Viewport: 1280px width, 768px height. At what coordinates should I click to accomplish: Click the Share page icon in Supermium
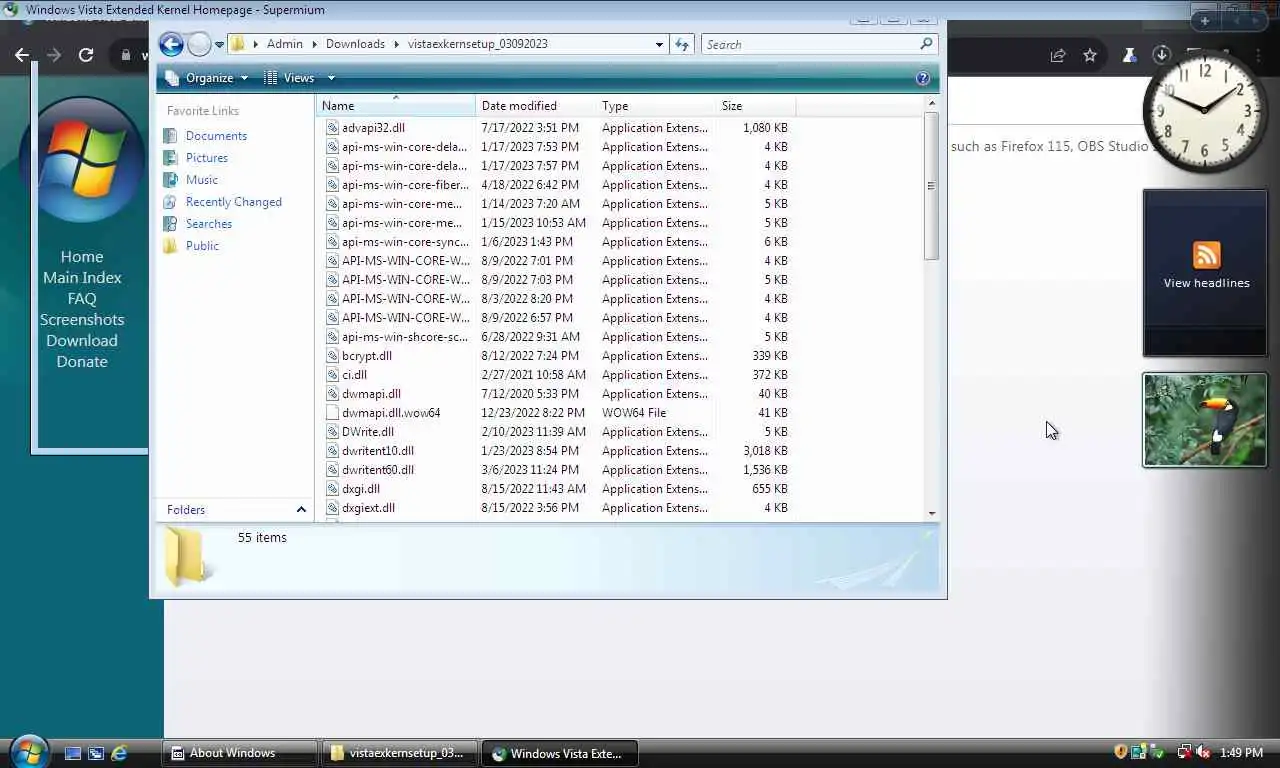pos(1058,56)
